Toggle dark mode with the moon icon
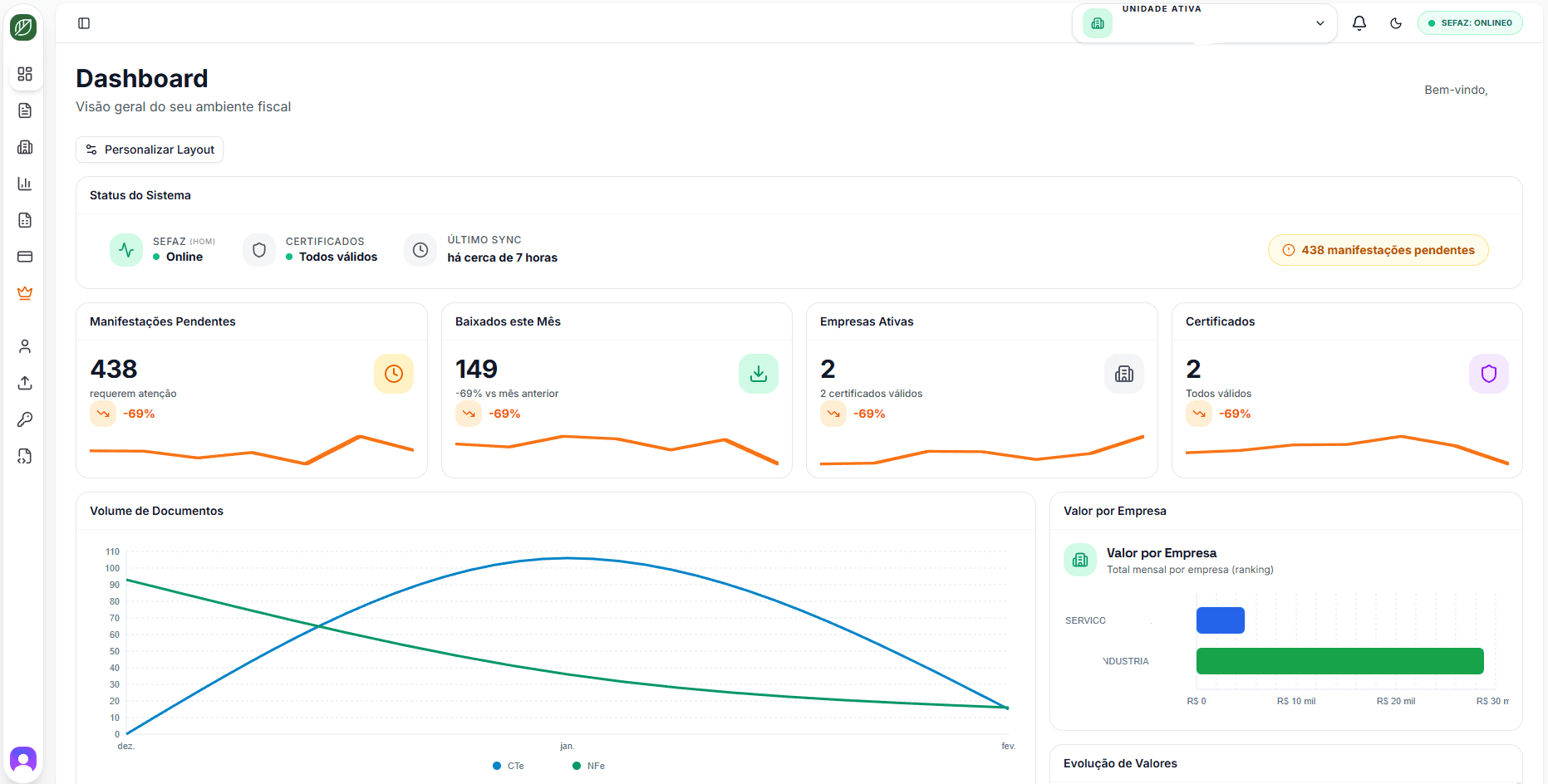Viewport: 1548px width, 784px height. (x=1396, y=22)
